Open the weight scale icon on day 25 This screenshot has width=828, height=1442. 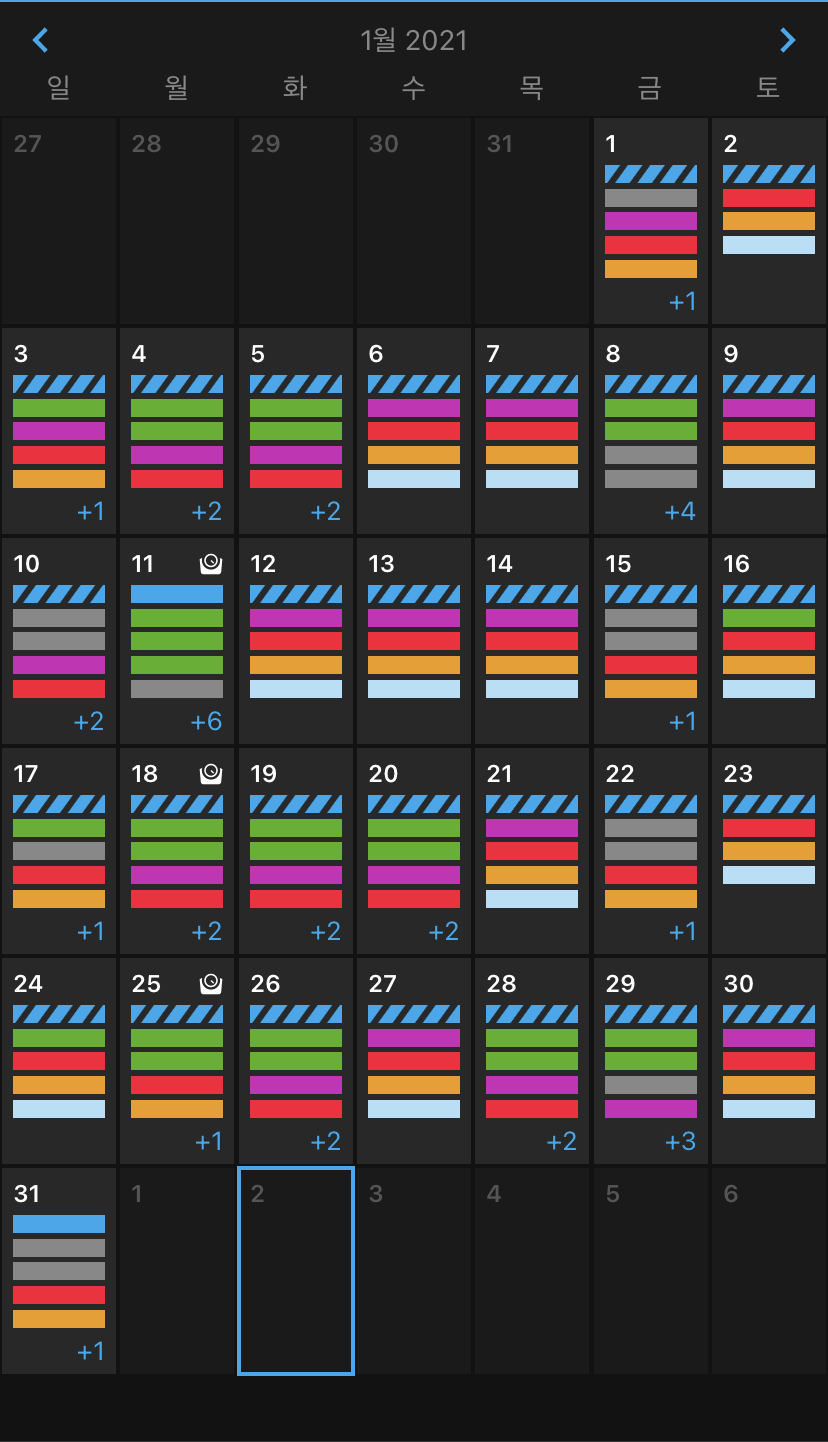pyautogui.click(x=210, y=984)
